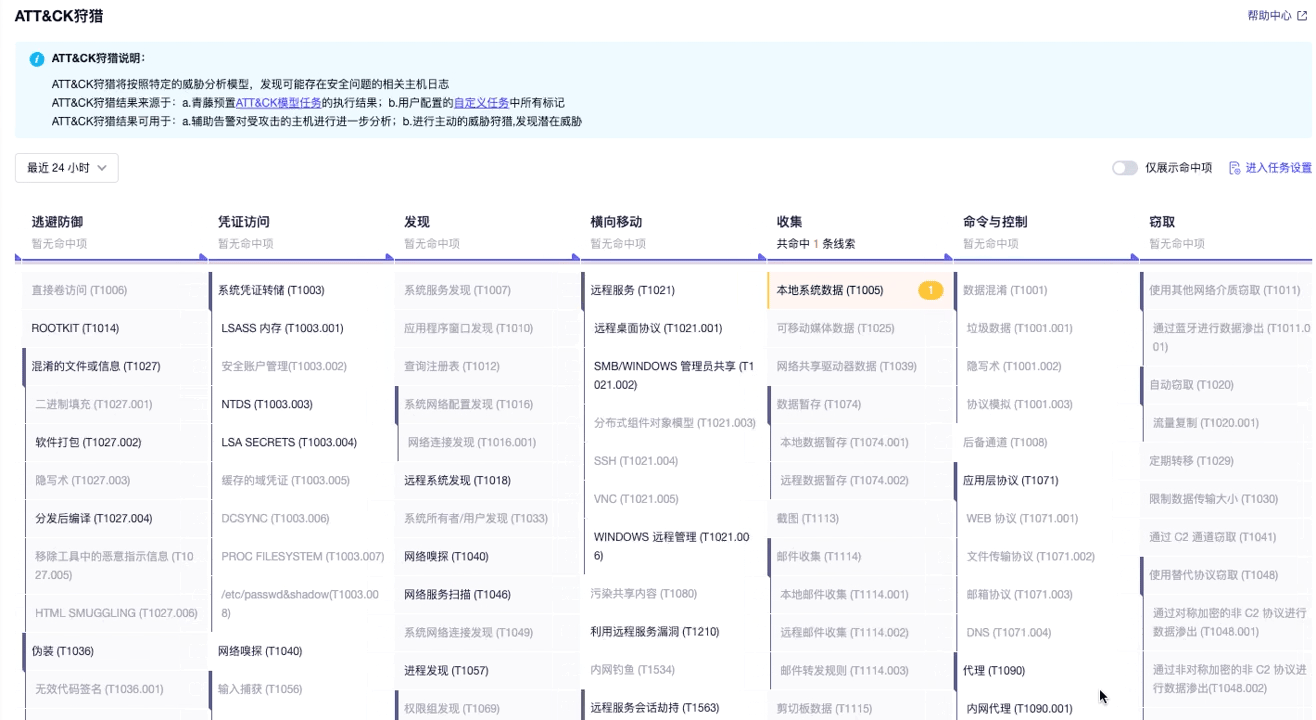Open the 最近 24 小时 time range dropdown
The width and height of the screenshot is (1316, 720).
coord(67,168)
